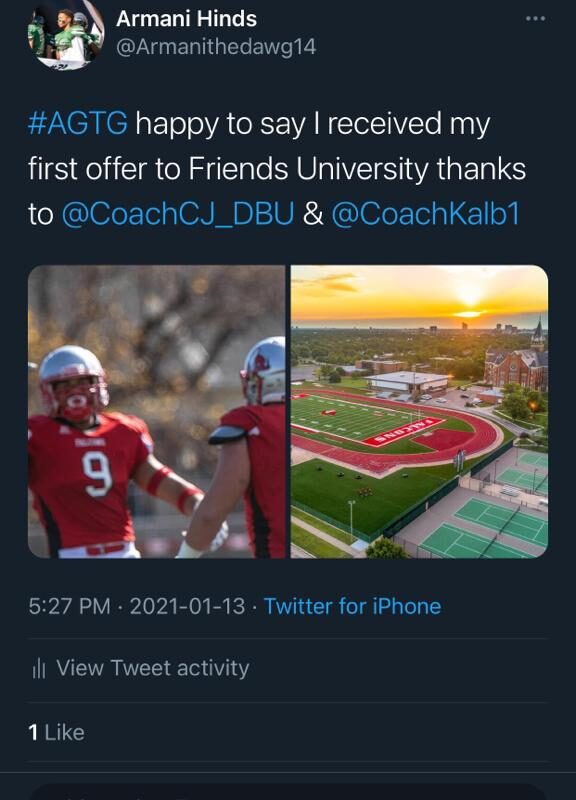Click the tweet text about Friends University
The height and width of the screenshot is (800, 576).
point(277,168)
